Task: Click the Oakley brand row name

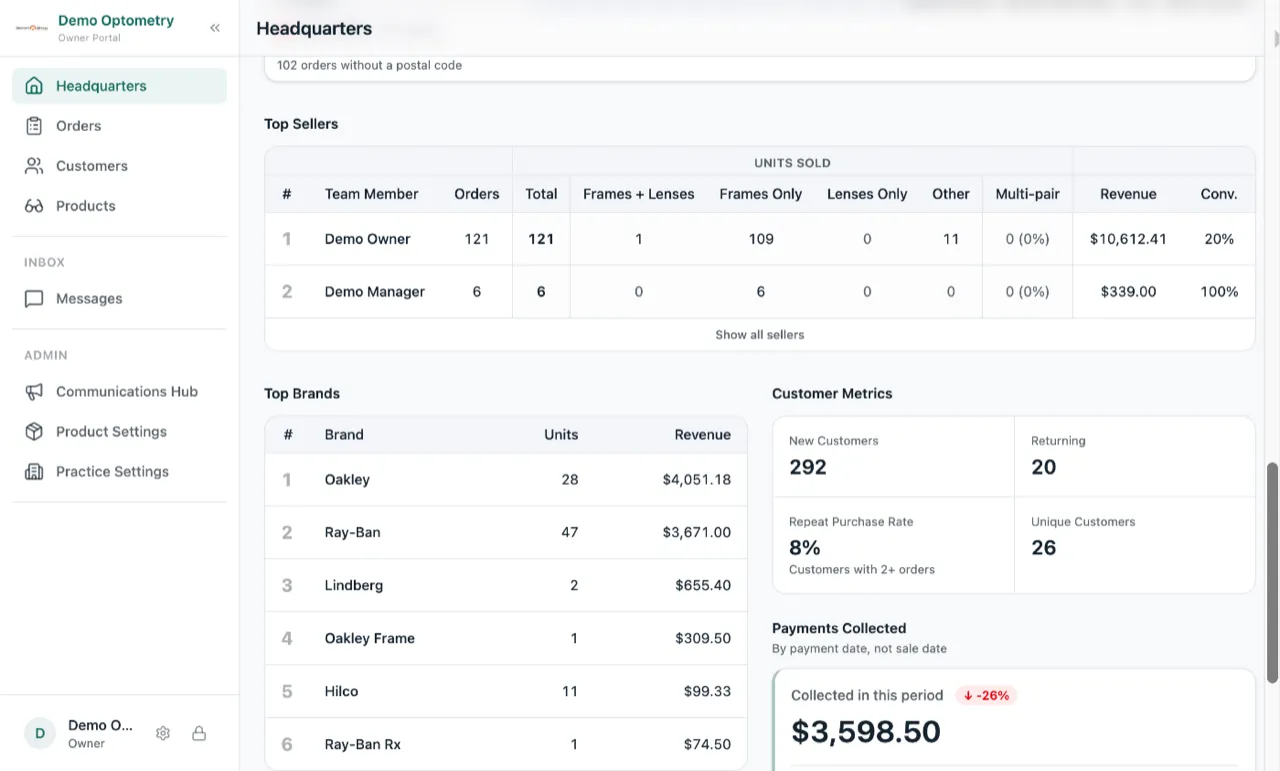Action: pyautogui.click(x=347, y=480)
